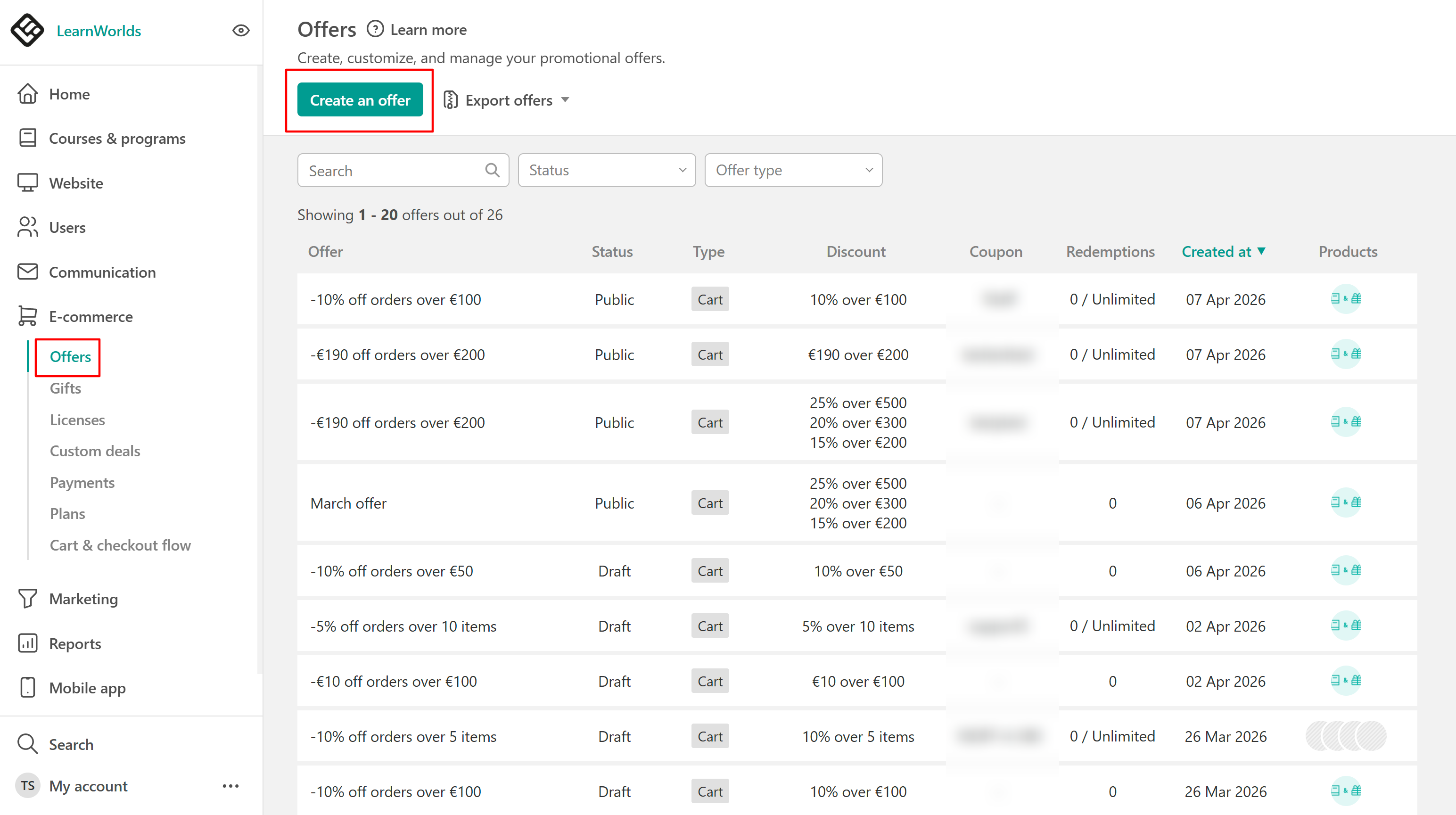Viewport: 1456px width, 815px height.
Task: Expand the Export offers dropdown
Action: [x=507, y=100]
